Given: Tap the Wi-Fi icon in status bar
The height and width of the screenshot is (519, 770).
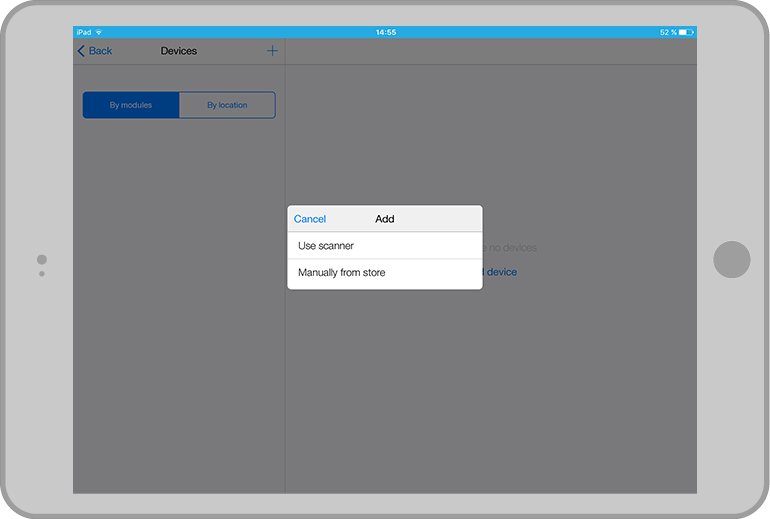Looking at the screenshot, I should [x=99, y=32].
